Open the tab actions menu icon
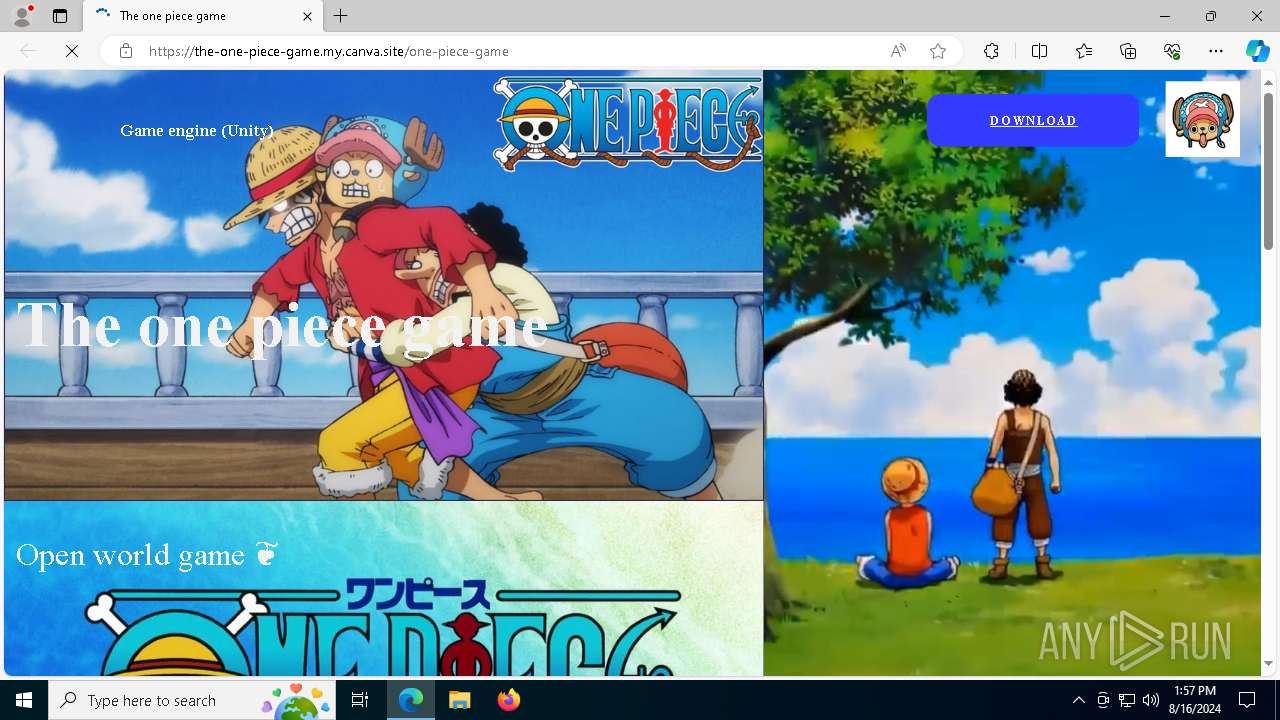This screenshot has width=1280, height=720. pyautogui.click(x=60, y=16)
